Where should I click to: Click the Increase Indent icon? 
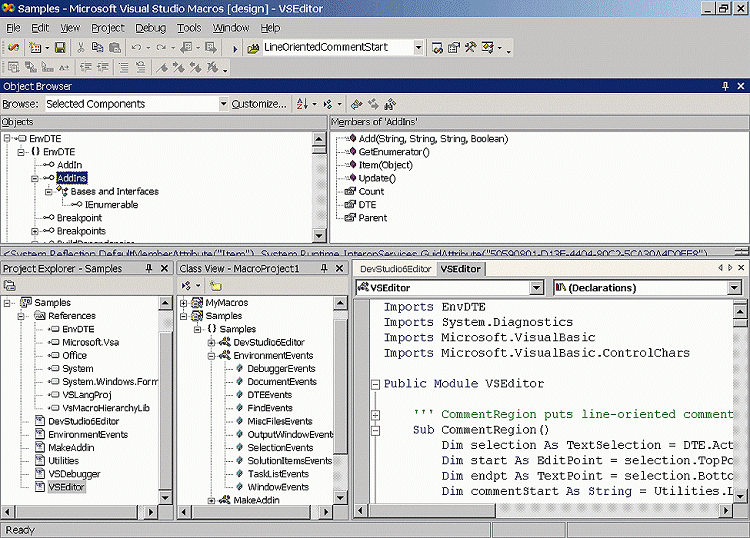[x=103, y=67]
